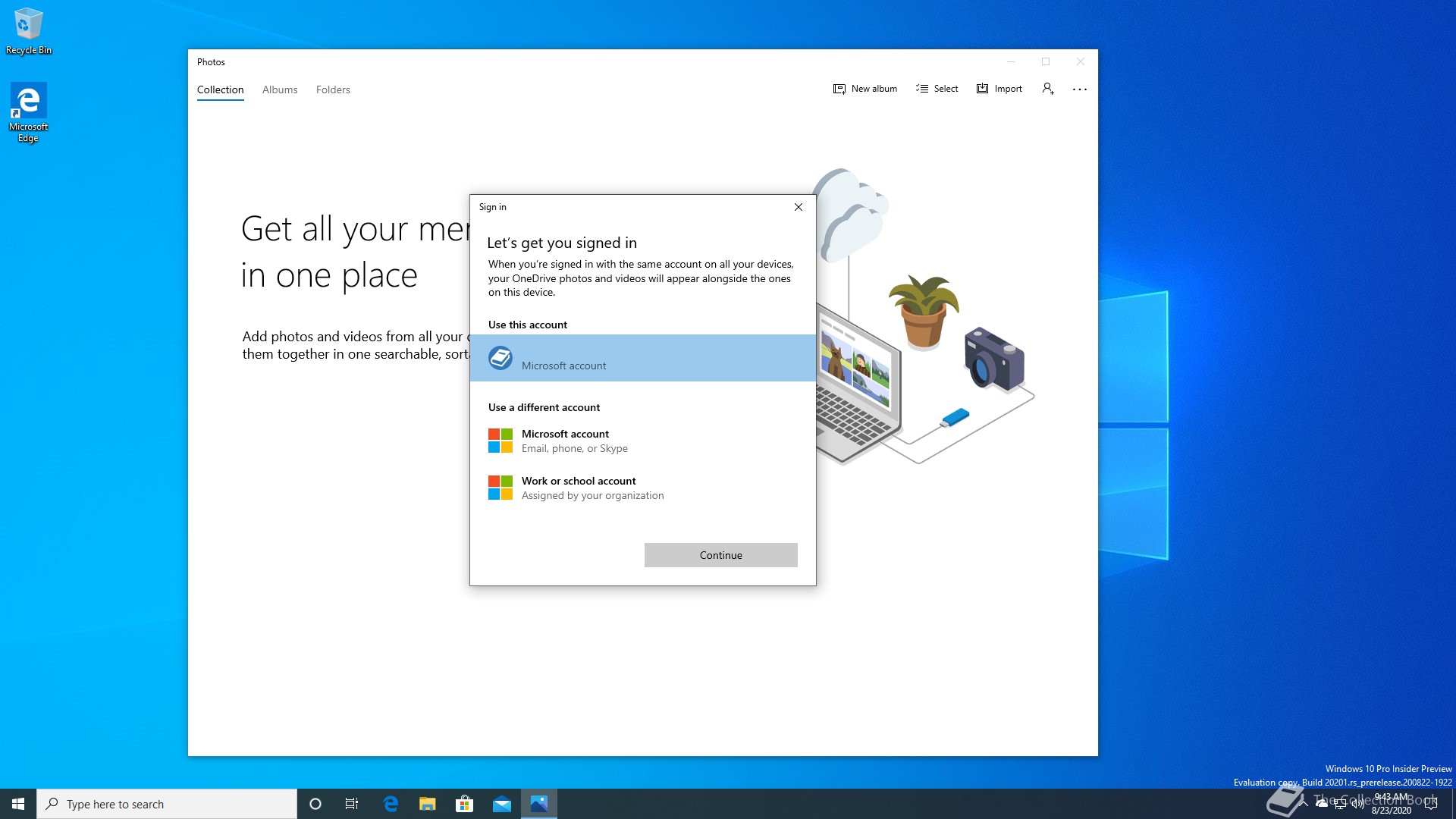Open the See more ellipsis menu
Image resolution: width=1456 pixels, height=819 pixels.
tap(1080, 89)
